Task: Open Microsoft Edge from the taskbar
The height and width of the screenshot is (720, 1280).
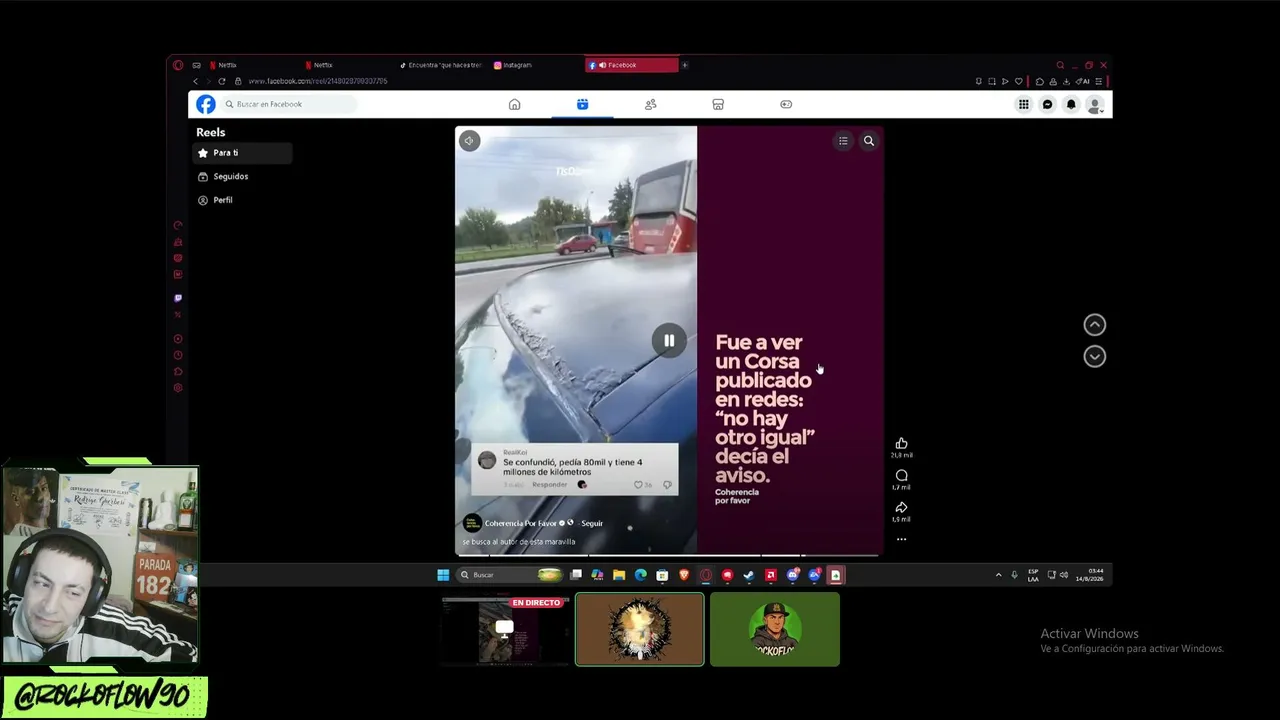Action: point(641,575)
